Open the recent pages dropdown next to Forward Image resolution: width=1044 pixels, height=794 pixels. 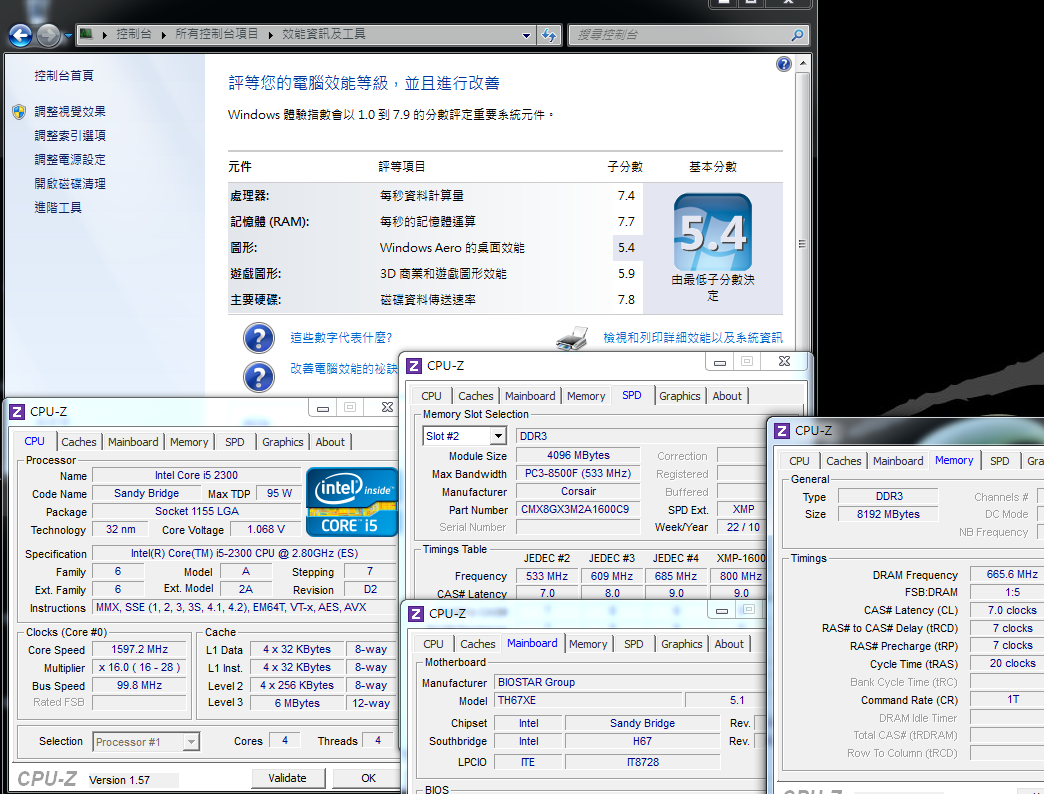[68, 35]
